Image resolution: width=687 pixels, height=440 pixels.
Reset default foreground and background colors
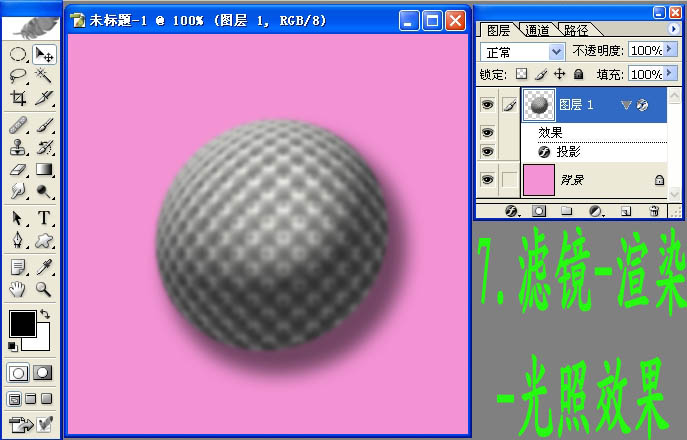13,346
